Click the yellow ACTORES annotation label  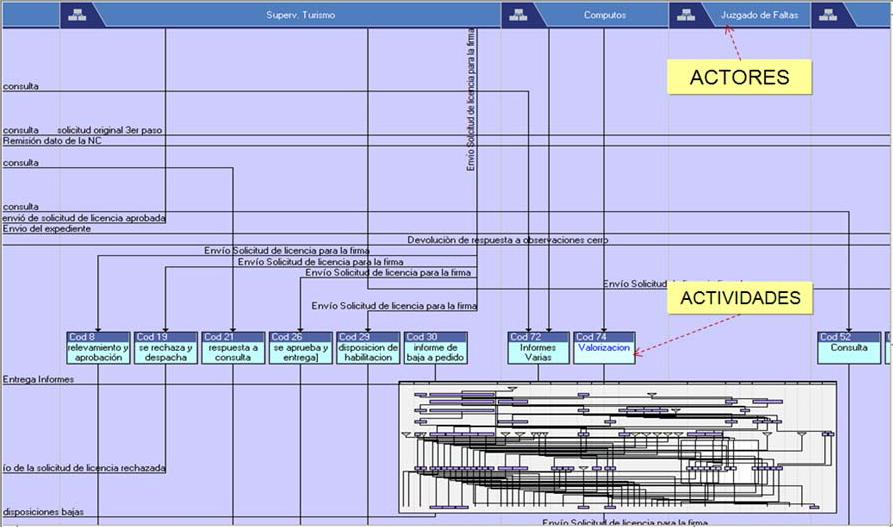(739, 77)
